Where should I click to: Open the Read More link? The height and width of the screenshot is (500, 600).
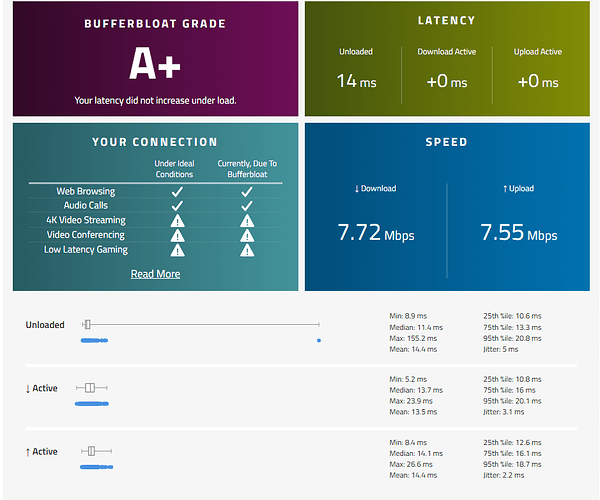[155, 274]
